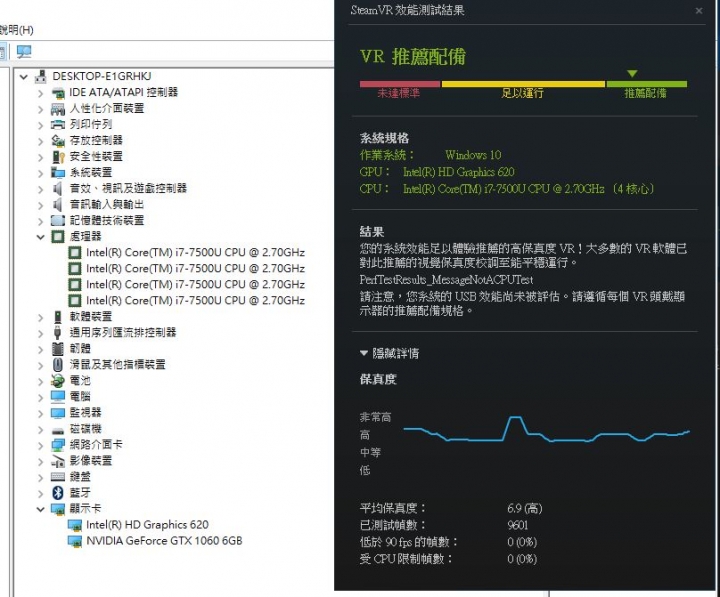
Task: Click the 影像裝置 imaging icon
Action: tap(58, 461)
